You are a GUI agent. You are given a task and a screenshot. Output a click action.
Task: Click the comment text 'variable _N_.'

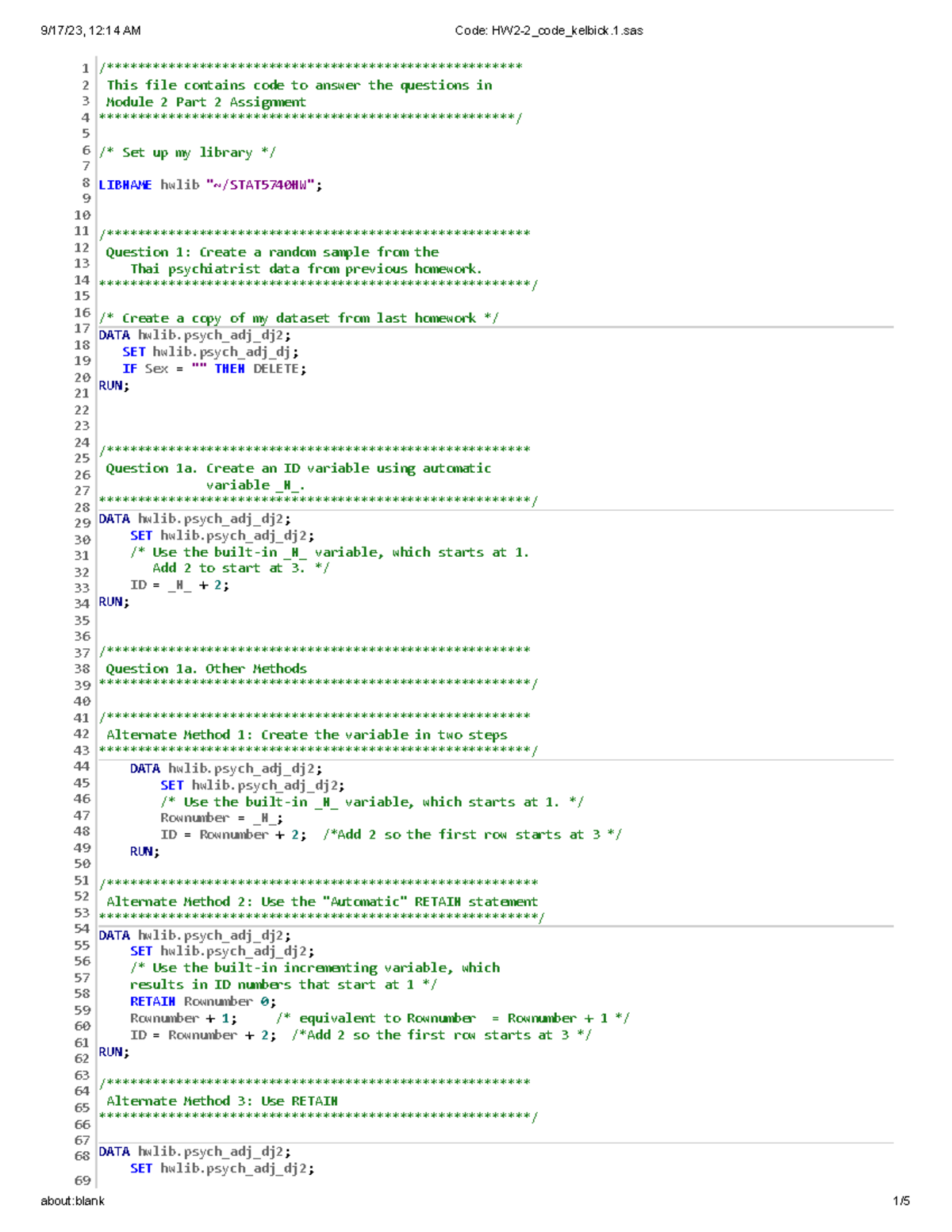tap(255, 485)
